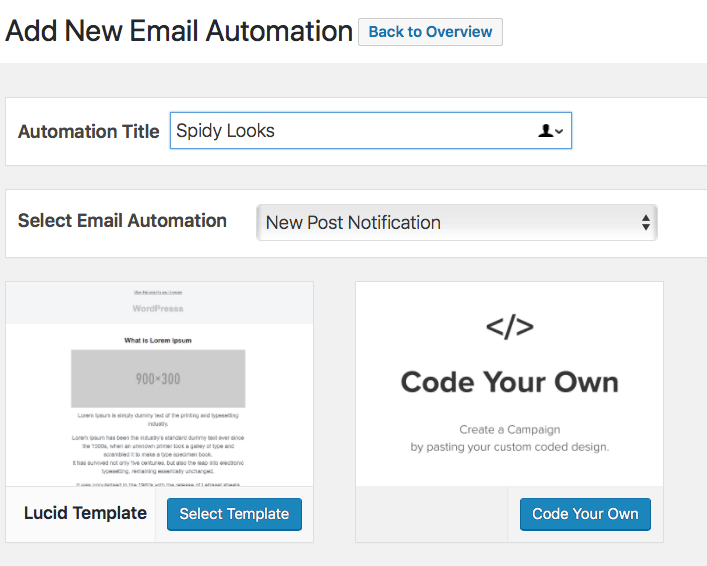Click the Create a Campaign description text
The height and width of the screenshot is (566, 707).
click(510, 438)
